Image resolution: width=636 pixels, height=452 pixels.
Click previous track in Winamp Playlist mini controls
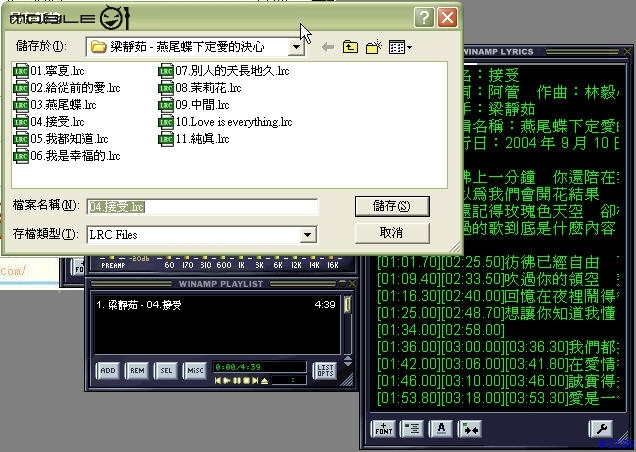click(x=218, y=381)
